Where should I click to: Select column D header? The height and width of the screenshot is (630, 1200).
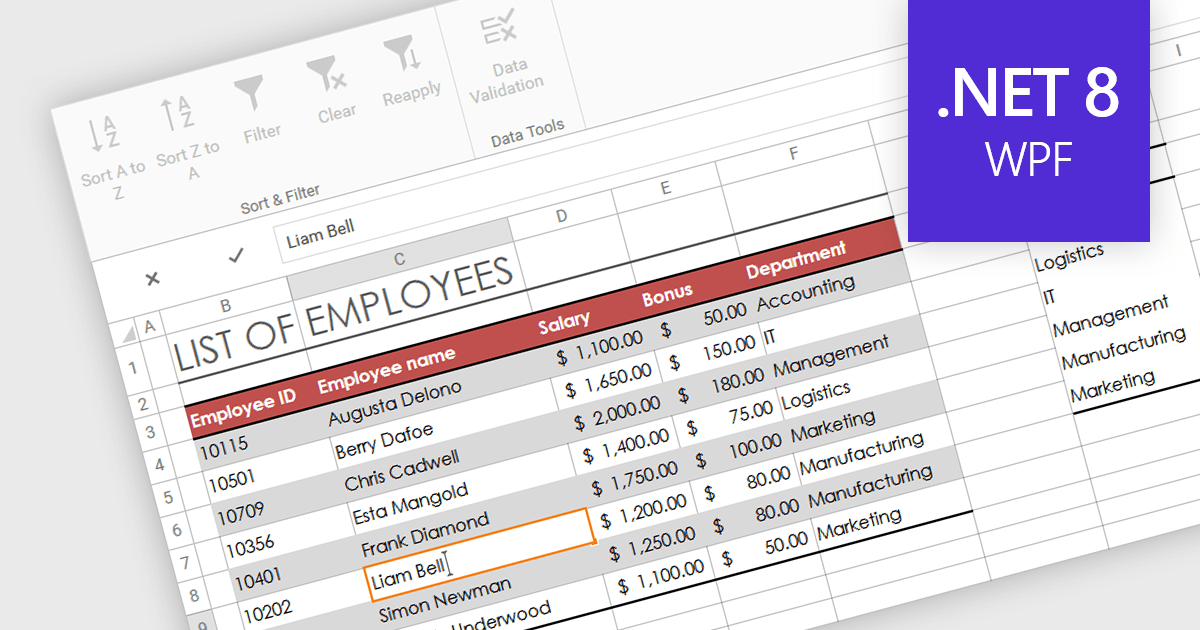tap(561, 217)
